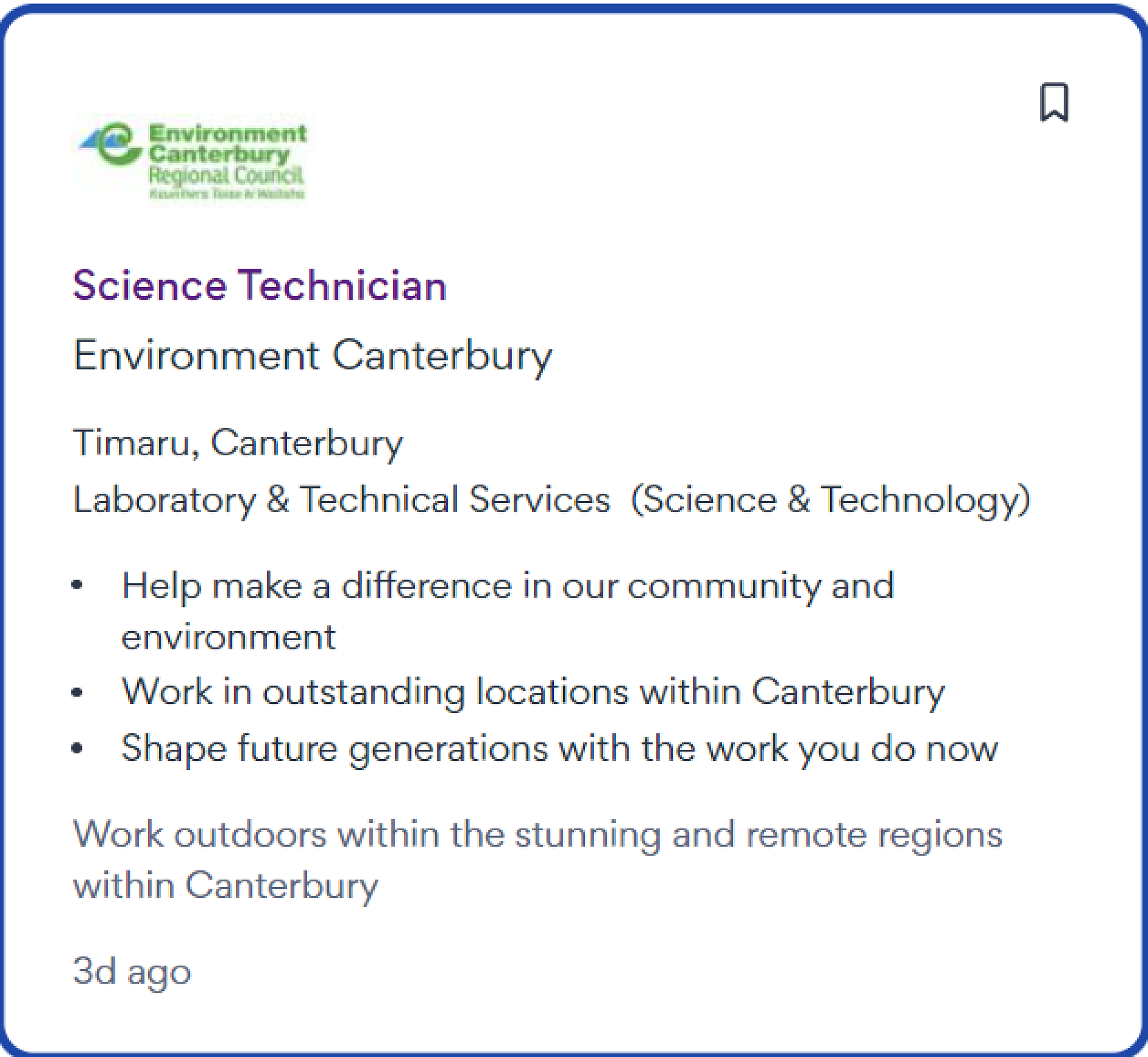
Task: Click the bullet dot before 'Shape future'
Action: (77, 748)
